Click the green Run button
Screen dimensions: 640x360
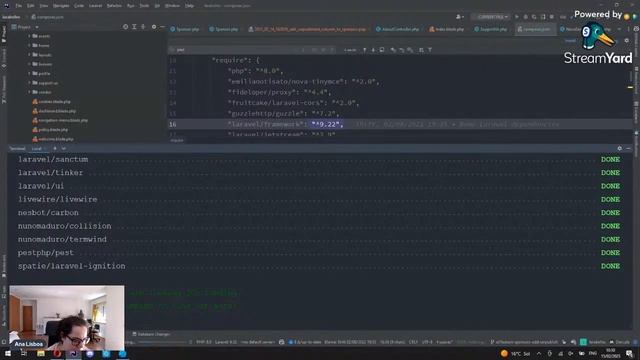click(517, 17)
